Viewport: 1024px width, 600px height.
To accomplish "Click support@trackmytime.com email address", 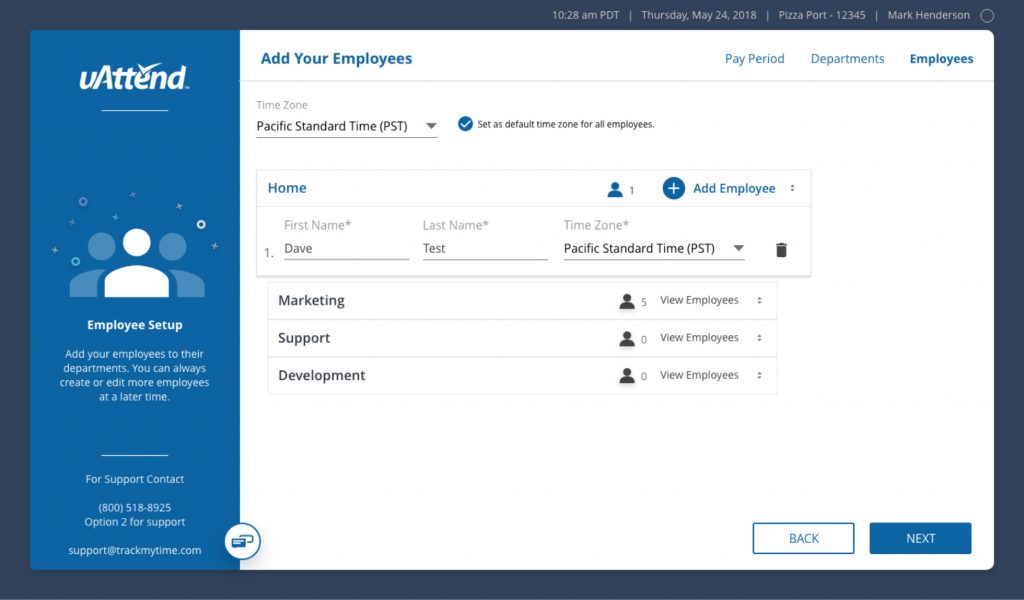I will click(135, 550).
